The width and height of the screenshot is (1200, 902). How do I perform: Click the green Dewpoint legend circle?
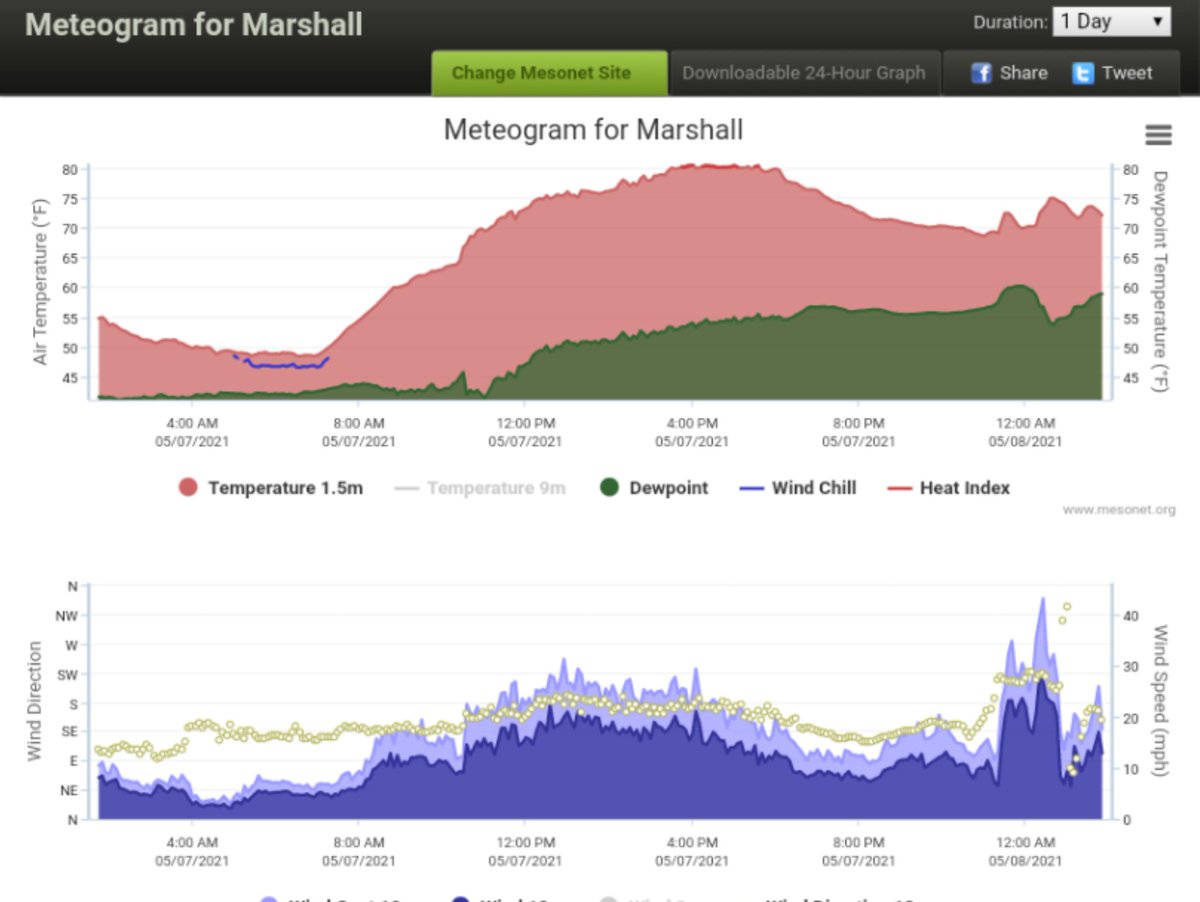click(609, 488)
